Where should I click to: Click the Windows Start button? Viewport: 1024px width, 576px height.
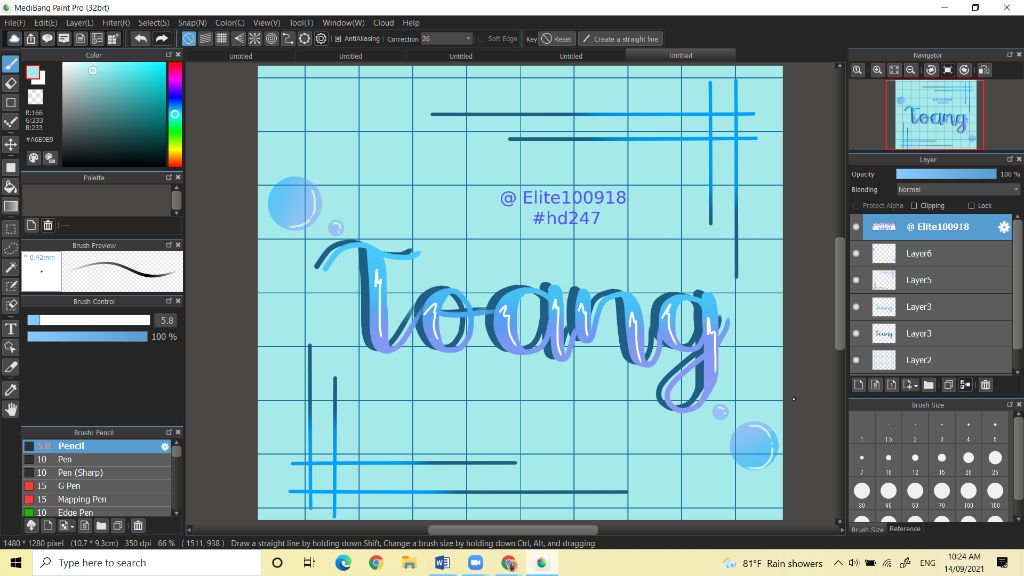pos(16,562)
